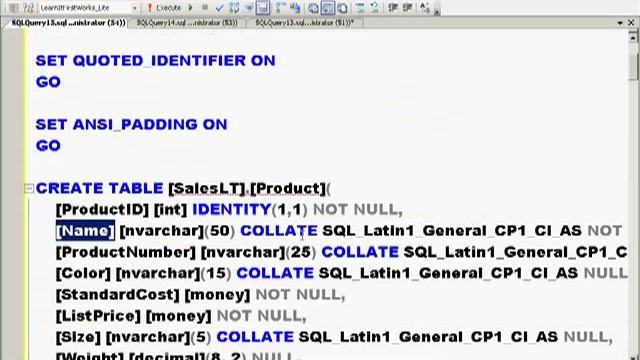Open the Query Options icon
Image resolution: width=640 pixels, height=360 pixels.
[249, 7]
